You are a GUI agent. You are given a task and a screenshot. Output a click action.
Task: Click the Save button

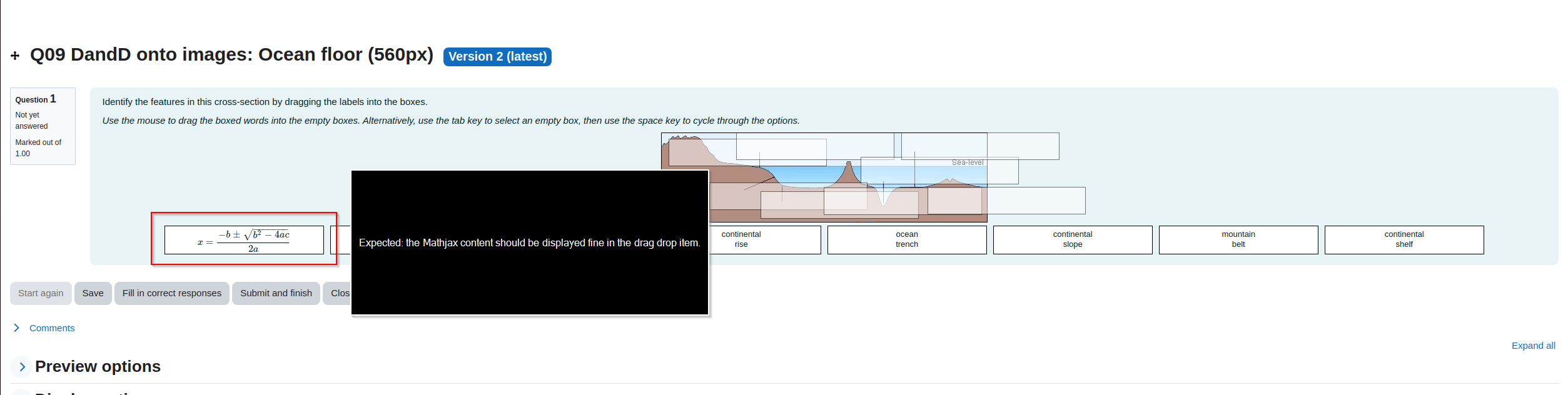click(93, 293)
